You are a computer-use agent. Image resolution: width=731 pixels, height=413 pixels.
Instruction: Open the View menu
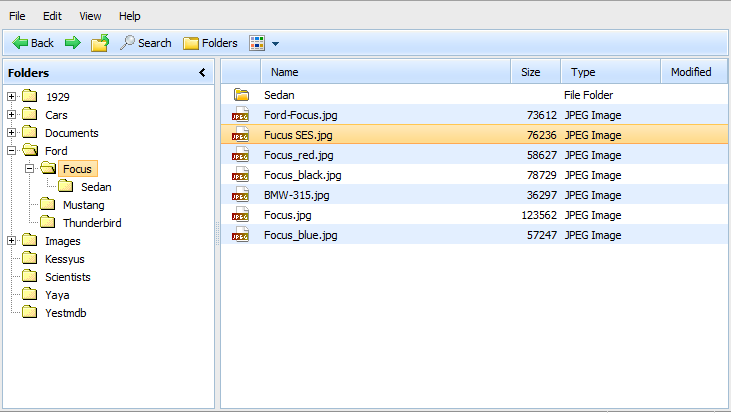pyautogui.click(x=90, y=16)
